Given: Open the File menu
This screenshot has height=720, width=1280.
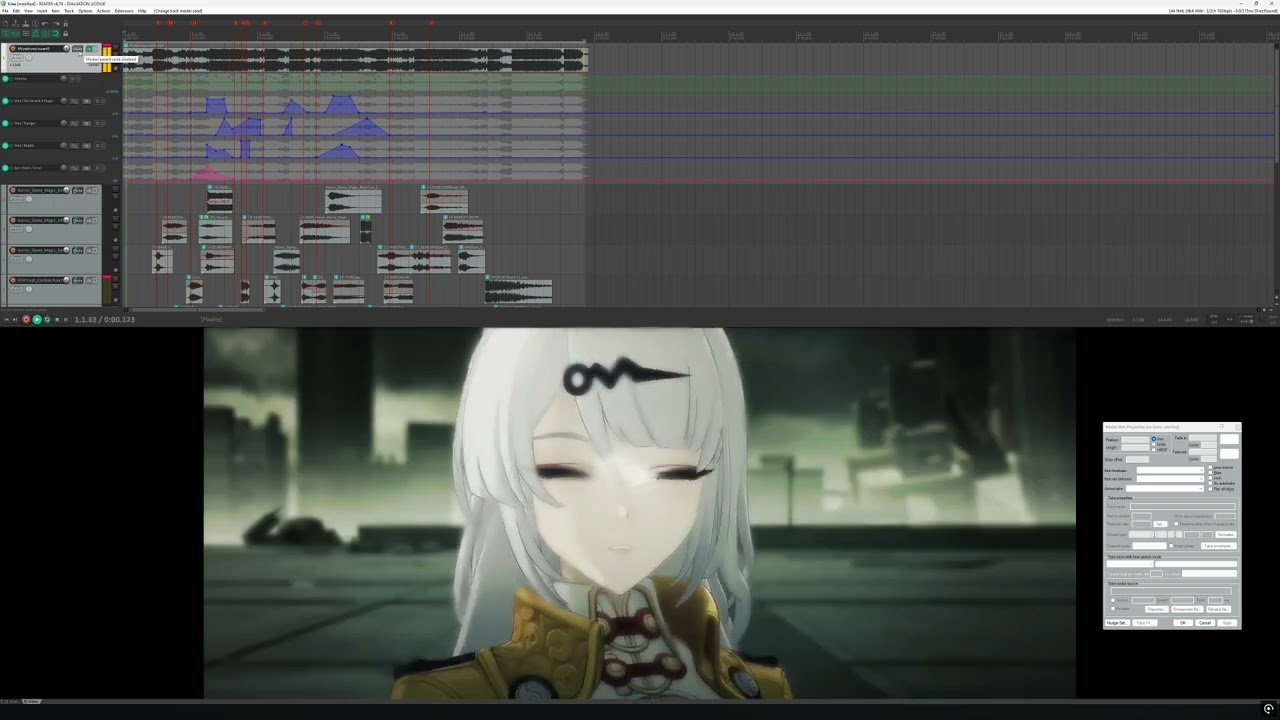Looking at the screenshot, I should click(x=5, y=11).
